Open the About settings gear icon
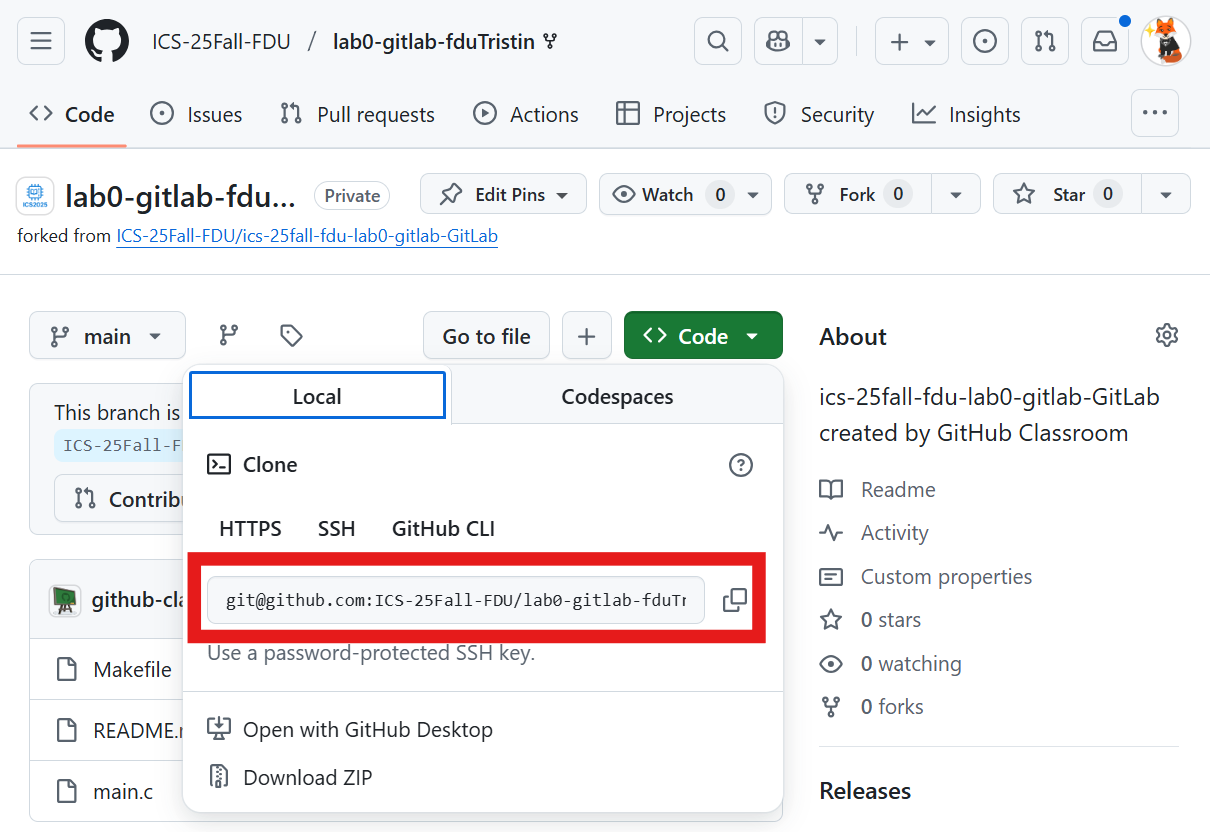Viewport: 1210px width, 832px height. tap(1166, 336)
